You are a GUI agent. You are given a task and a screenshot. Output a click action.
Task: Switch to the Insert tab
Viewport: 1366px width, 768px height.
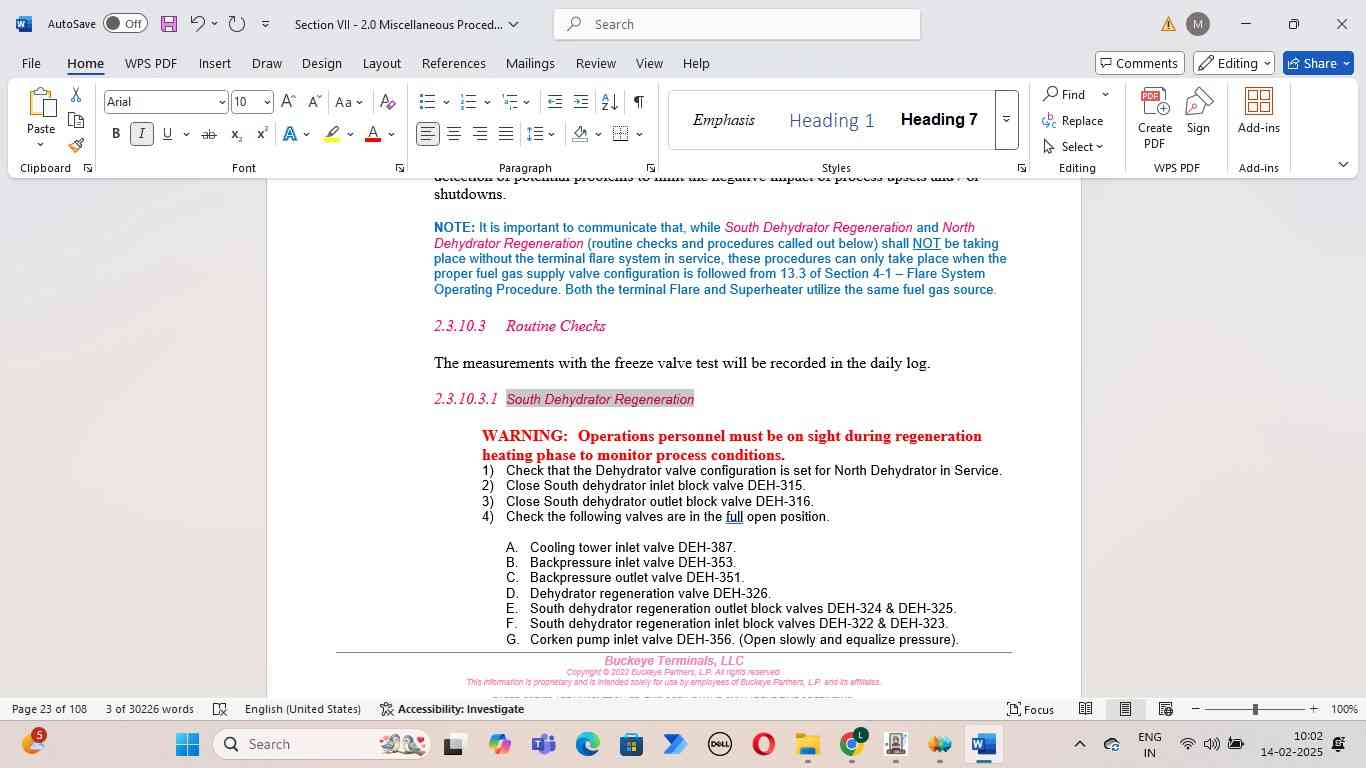click(x=214, y=63)
